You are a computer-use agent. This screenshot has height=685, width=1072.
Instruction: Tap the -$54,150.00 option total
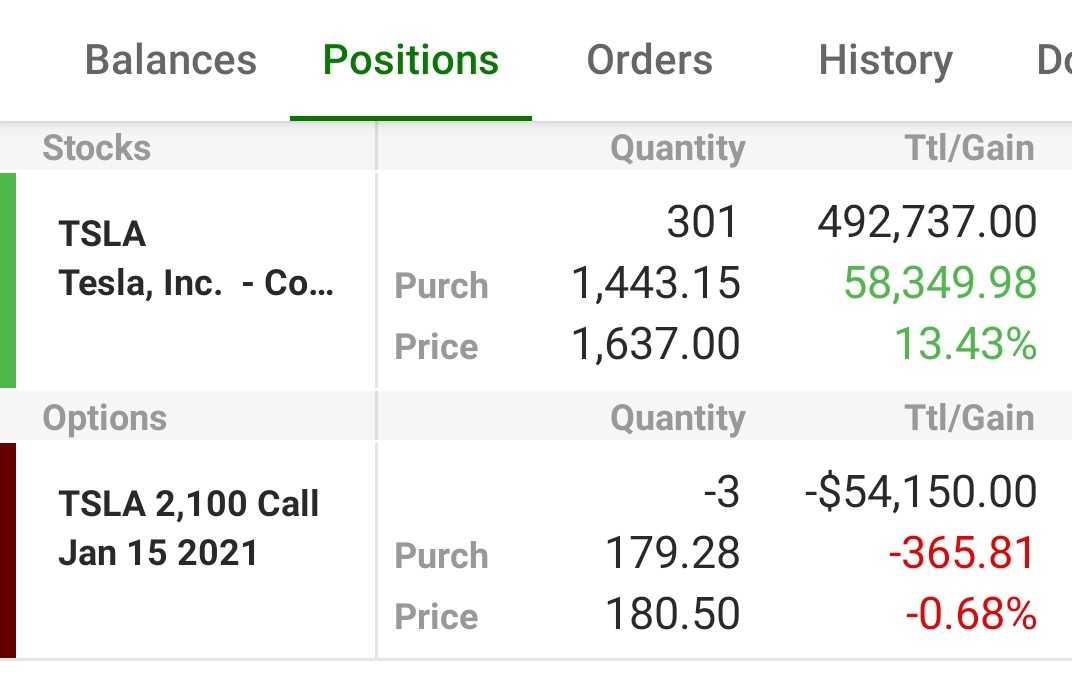920,492
